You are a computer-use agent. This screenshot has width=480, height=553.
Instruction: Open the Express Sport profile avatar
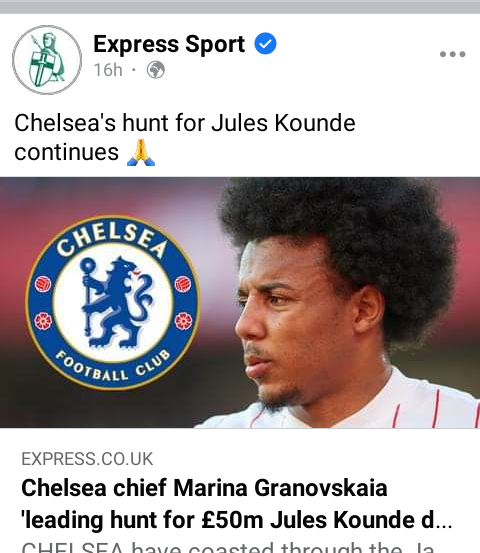[x=47, y=60]
